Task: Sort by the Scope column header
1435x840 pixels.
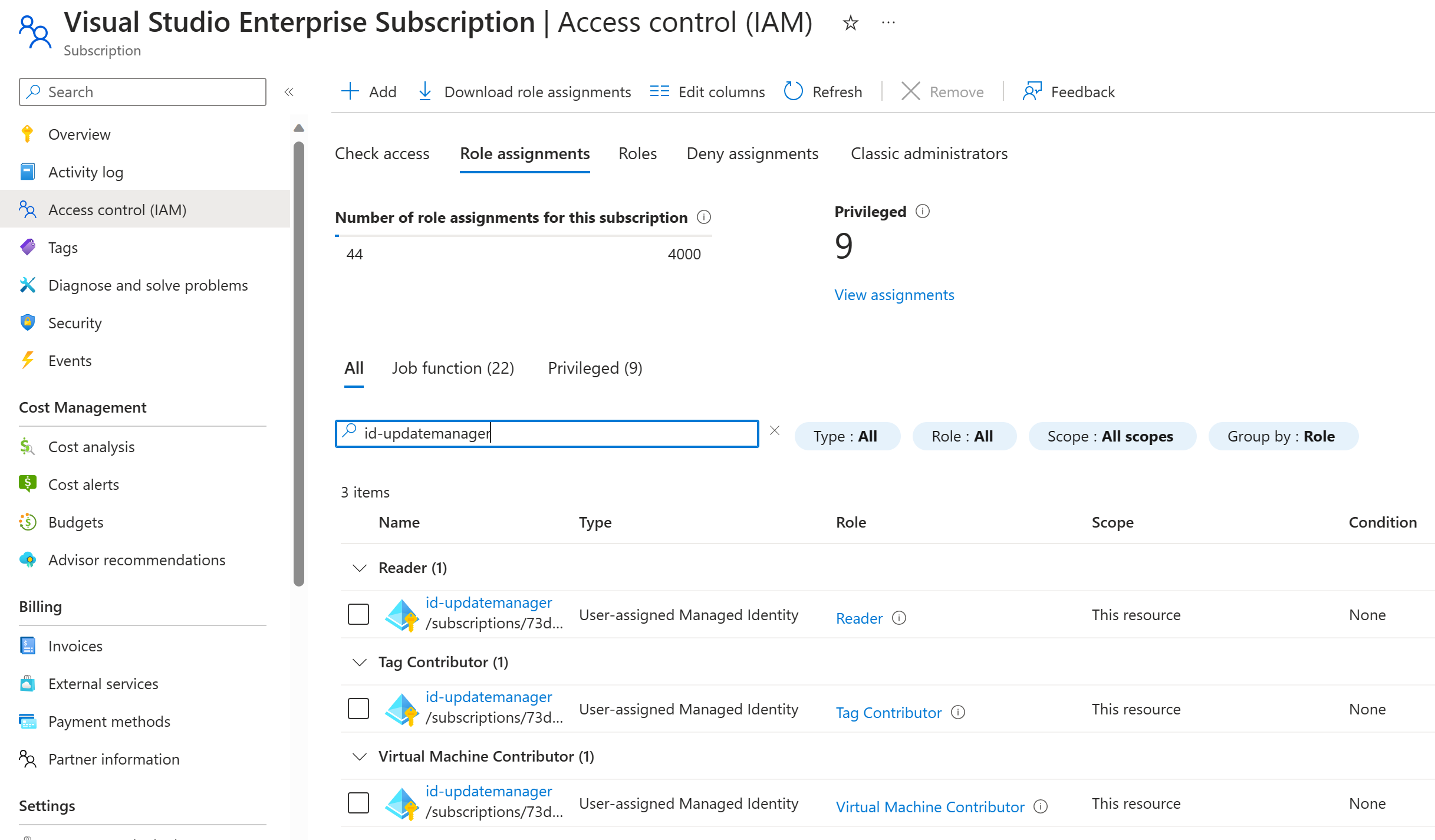Action: [x=1113, y=522]
